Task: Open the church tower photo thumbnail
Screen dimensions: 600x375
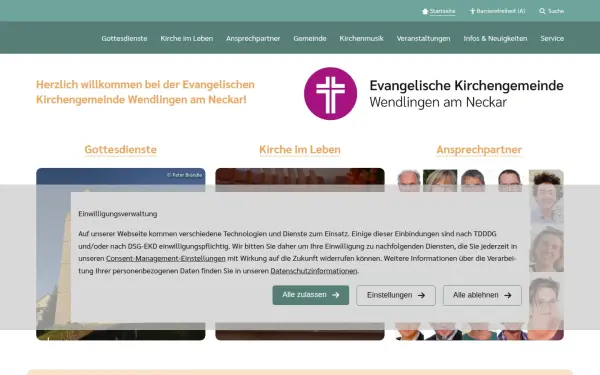Action: tap(121, 254)
